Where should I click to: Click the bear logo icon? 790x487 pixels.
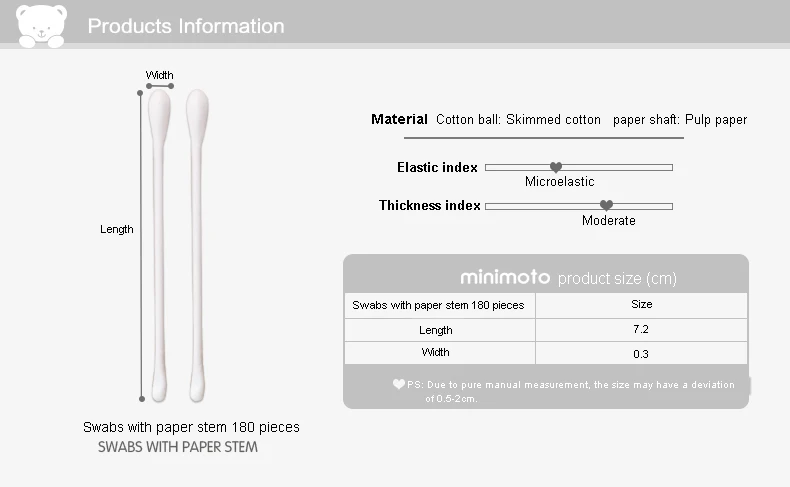point(41,26)
